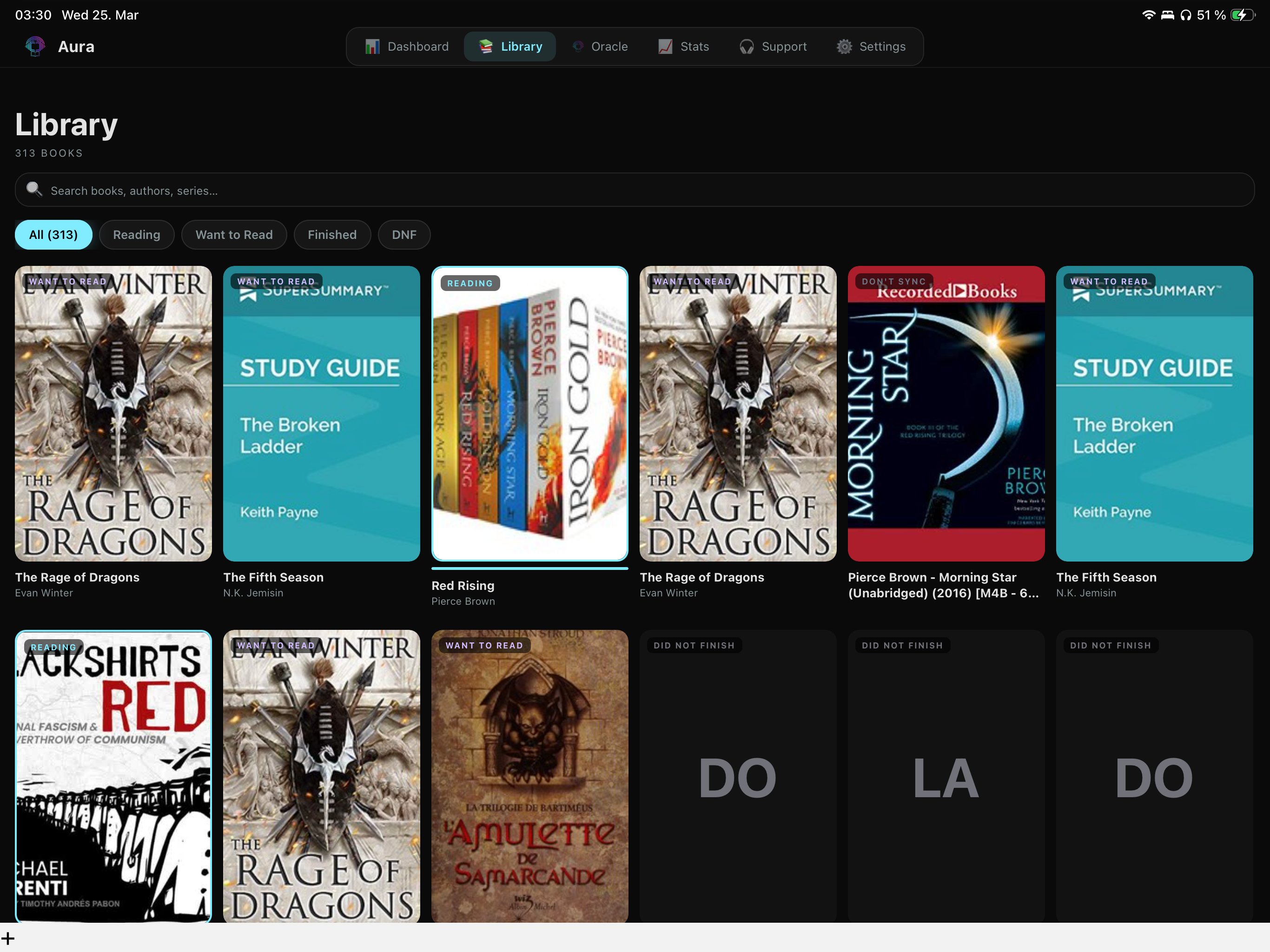
Task: Click the Dashboard chart icon
Action: pos(372,46)
